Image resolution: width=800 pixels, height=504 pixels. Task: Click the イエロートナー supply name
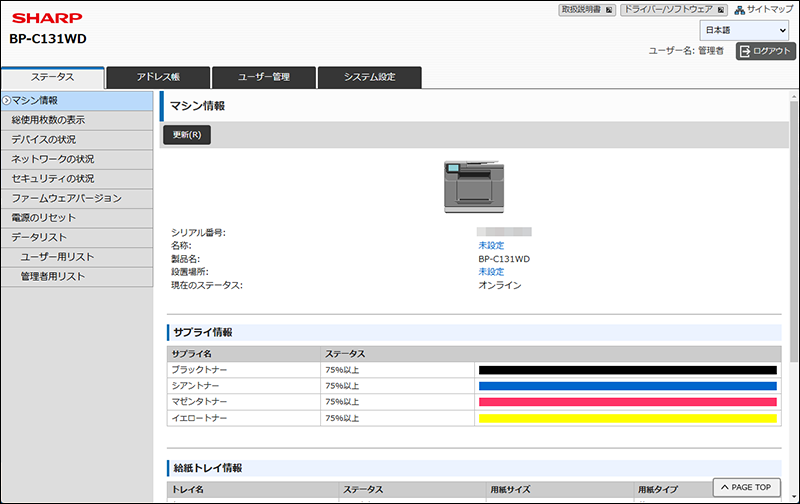click(x=199, y=418)
